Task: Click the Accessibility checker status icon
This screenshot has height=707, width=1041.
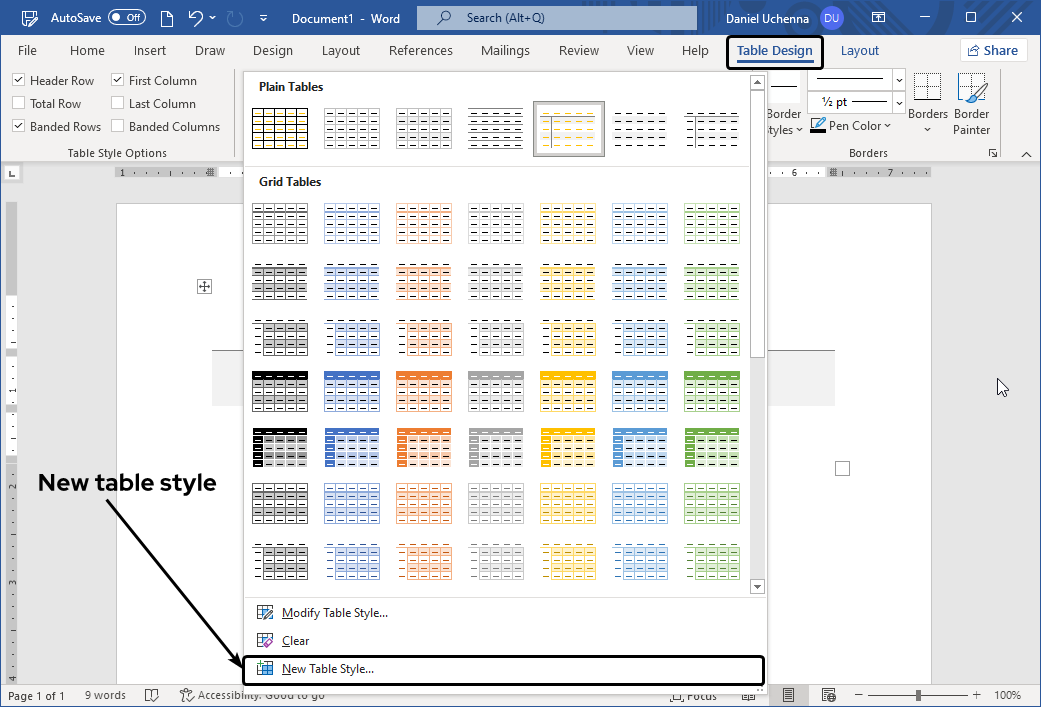Action: point(186,695)
